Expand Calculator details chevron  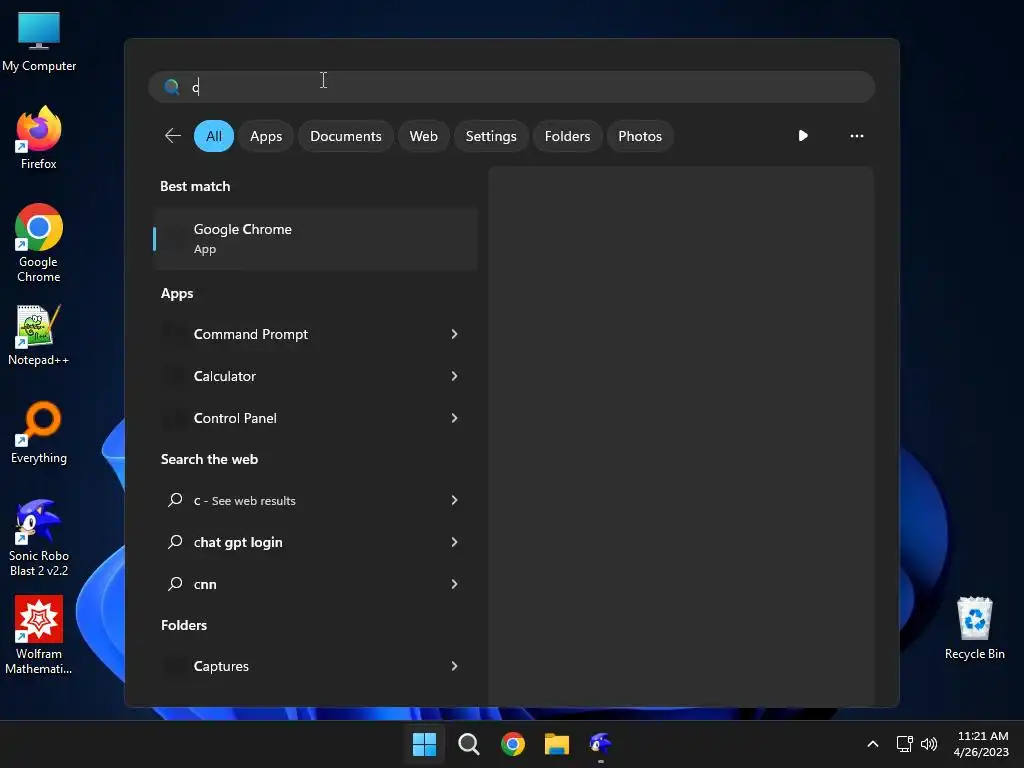pyautogui.click(x=455, y=376)
